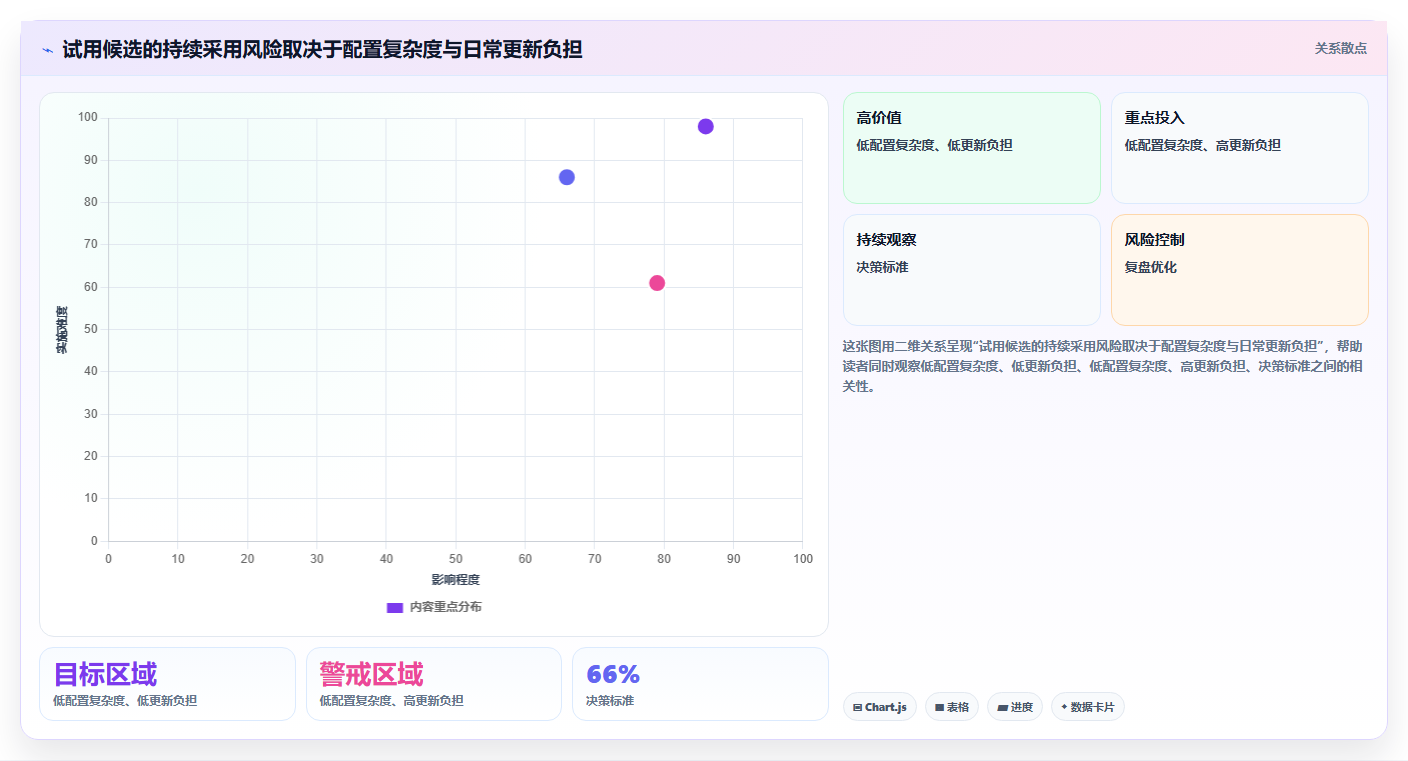Image resolution: width=1408 pixels, height=761 pixels.
Task: Click the 复盘优化 text in 风险控制 card
Action: [x=1151, y=268]
